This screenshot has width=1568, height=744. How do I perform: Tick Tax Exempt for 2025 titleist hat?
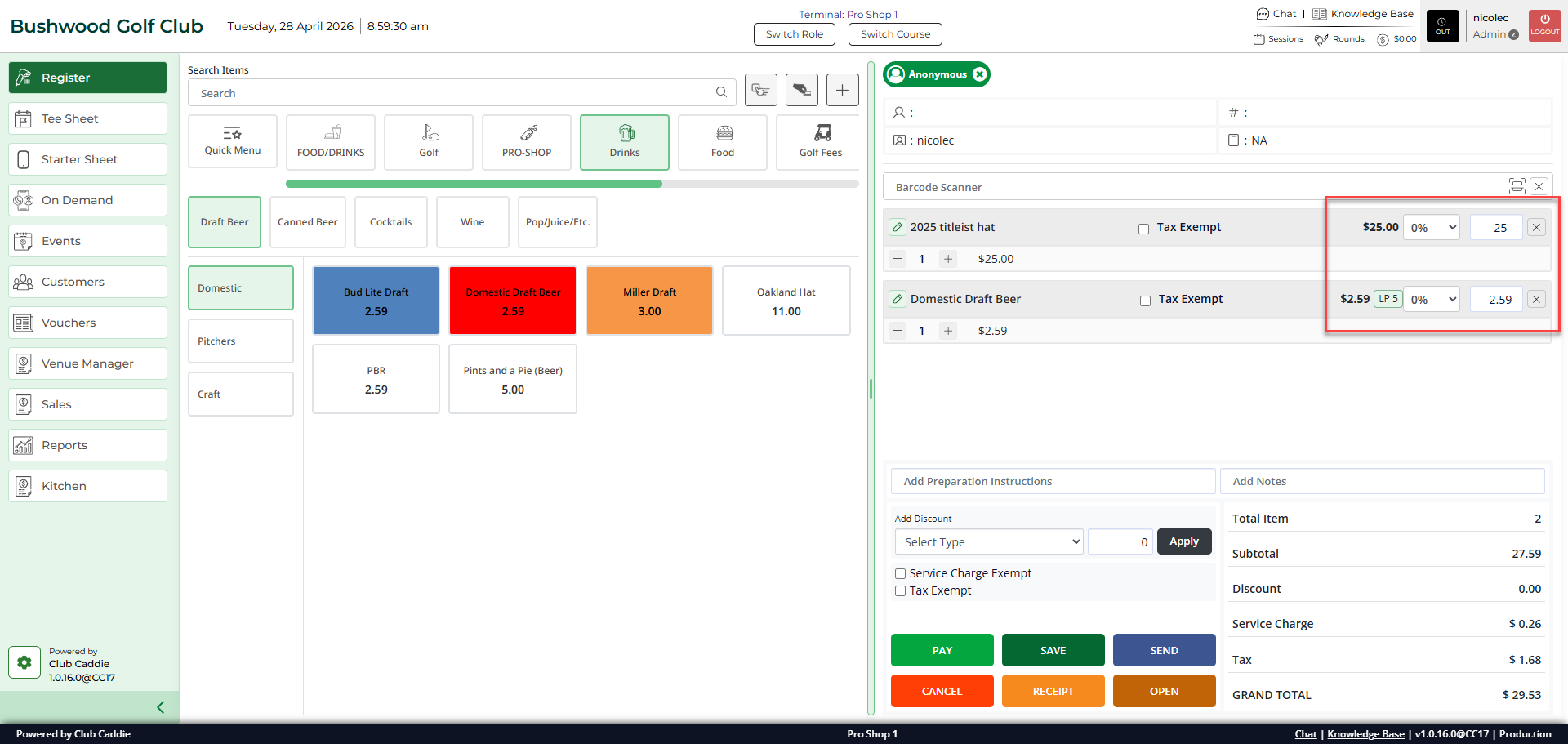click(1143, 229)
